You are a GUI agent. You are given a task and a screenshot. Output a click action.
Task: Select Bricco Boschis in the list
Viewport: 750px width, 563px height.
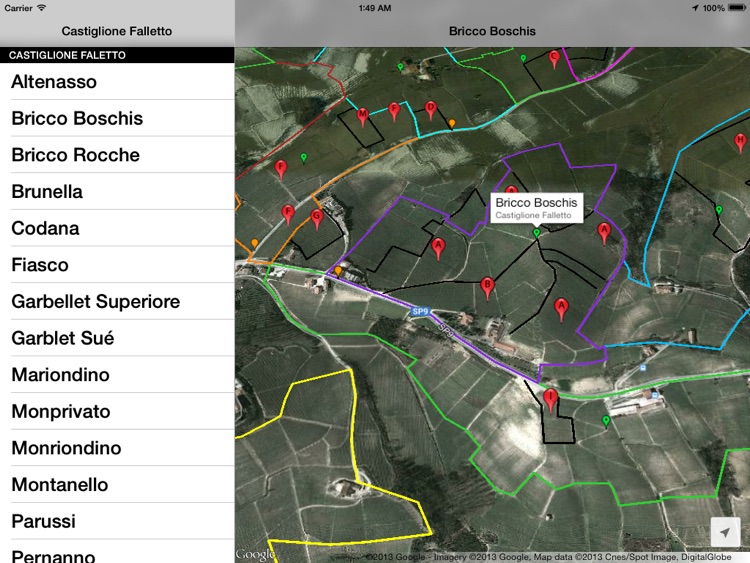117,118
